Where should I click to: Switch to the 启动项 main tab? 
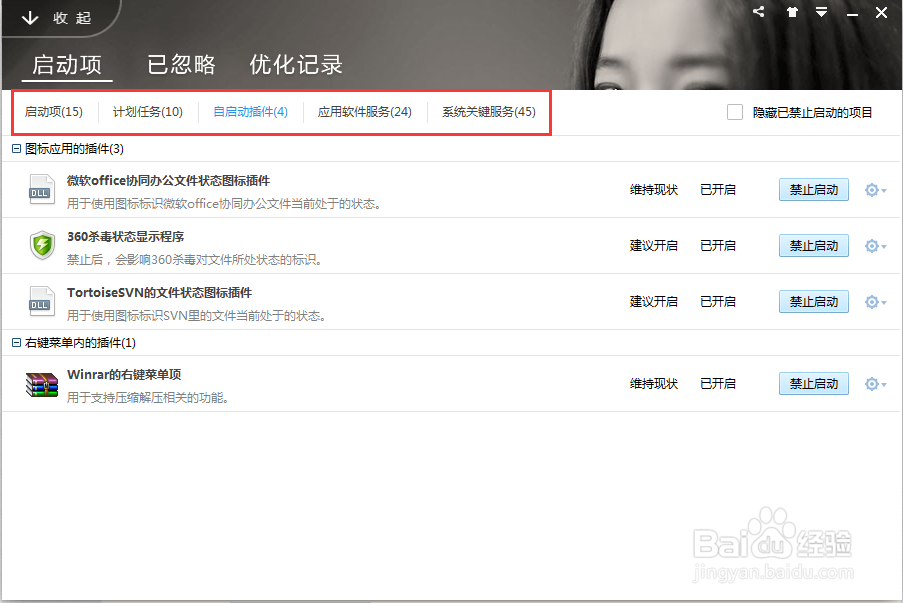click(67, 65)
